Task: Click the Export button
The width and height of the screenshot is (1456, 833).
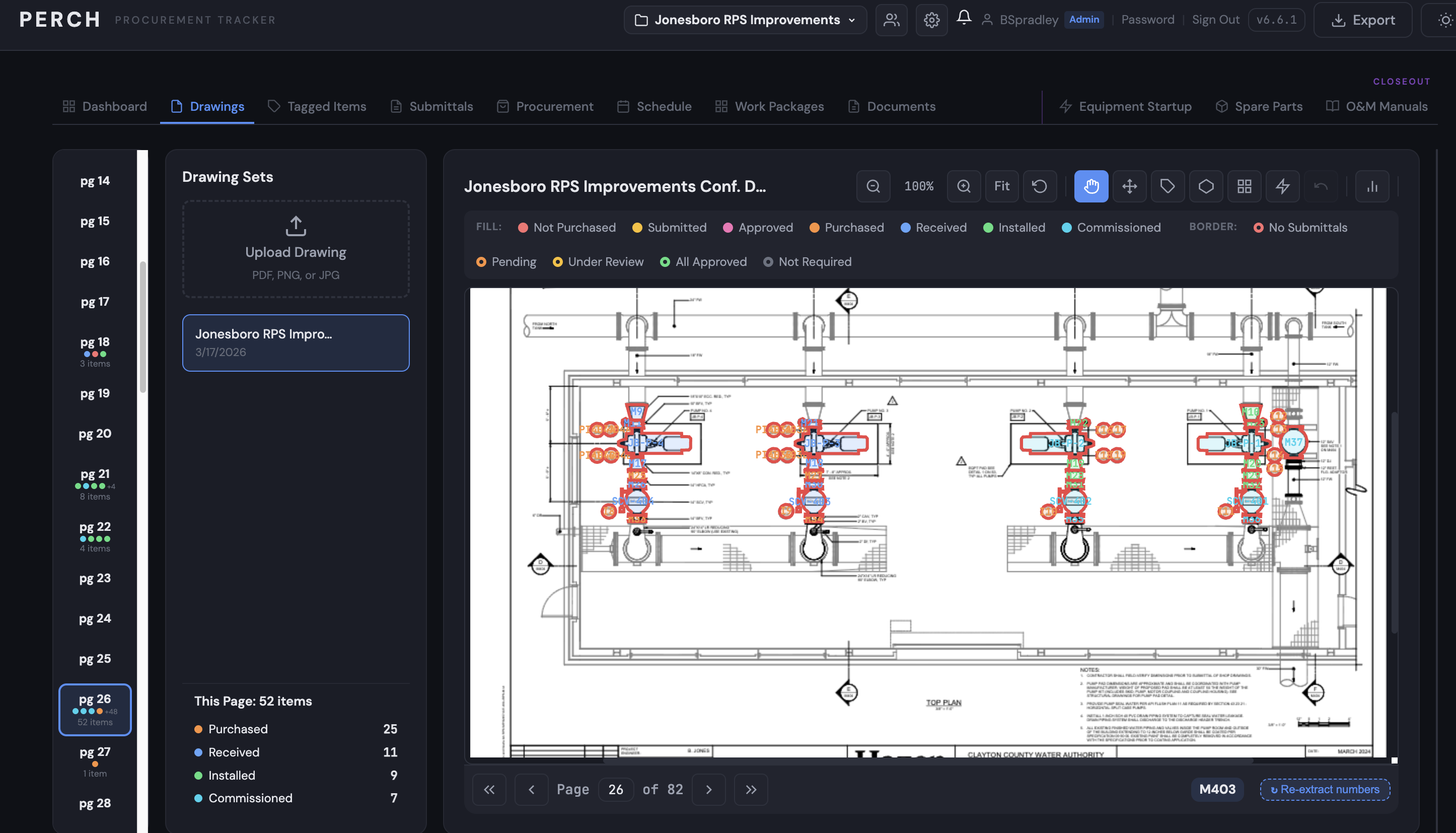Action: pyautogui.click(x=1363, y=20)
